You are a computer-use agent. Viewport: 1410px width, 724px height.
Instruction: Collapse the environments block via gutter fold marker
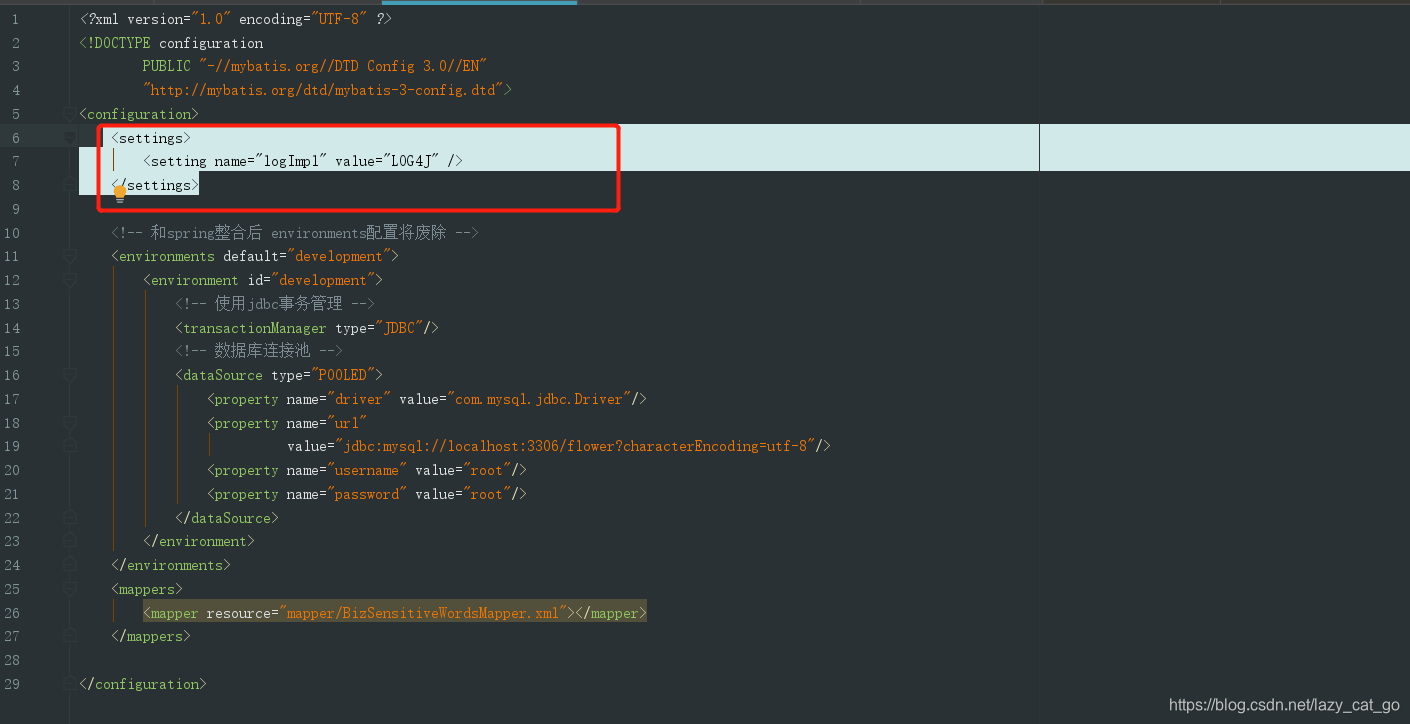(x=68, y=256)
